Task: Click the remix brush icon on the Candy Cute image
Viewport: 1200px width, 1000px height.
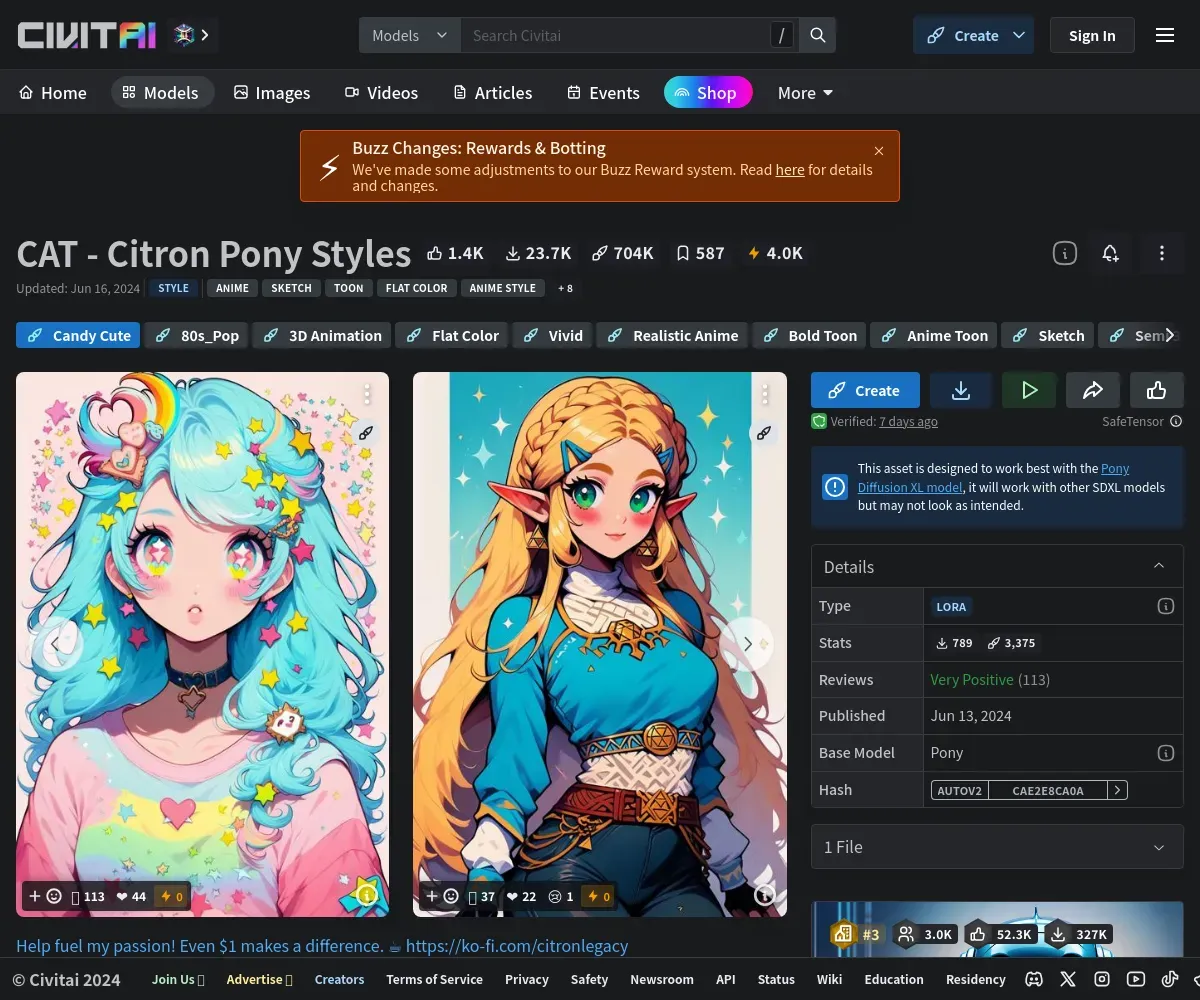Action: [x=366, y=433]
